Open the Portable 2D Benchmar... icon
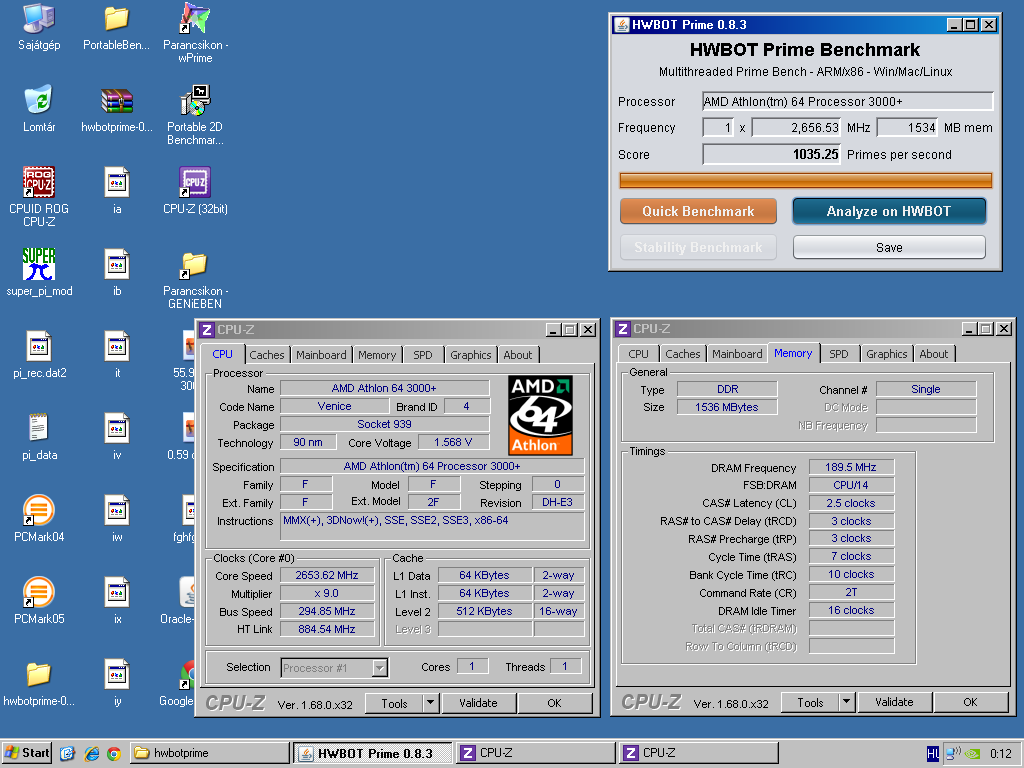Image resolution: width=1024 pixels, height=768 pixels. pos(195,115)
